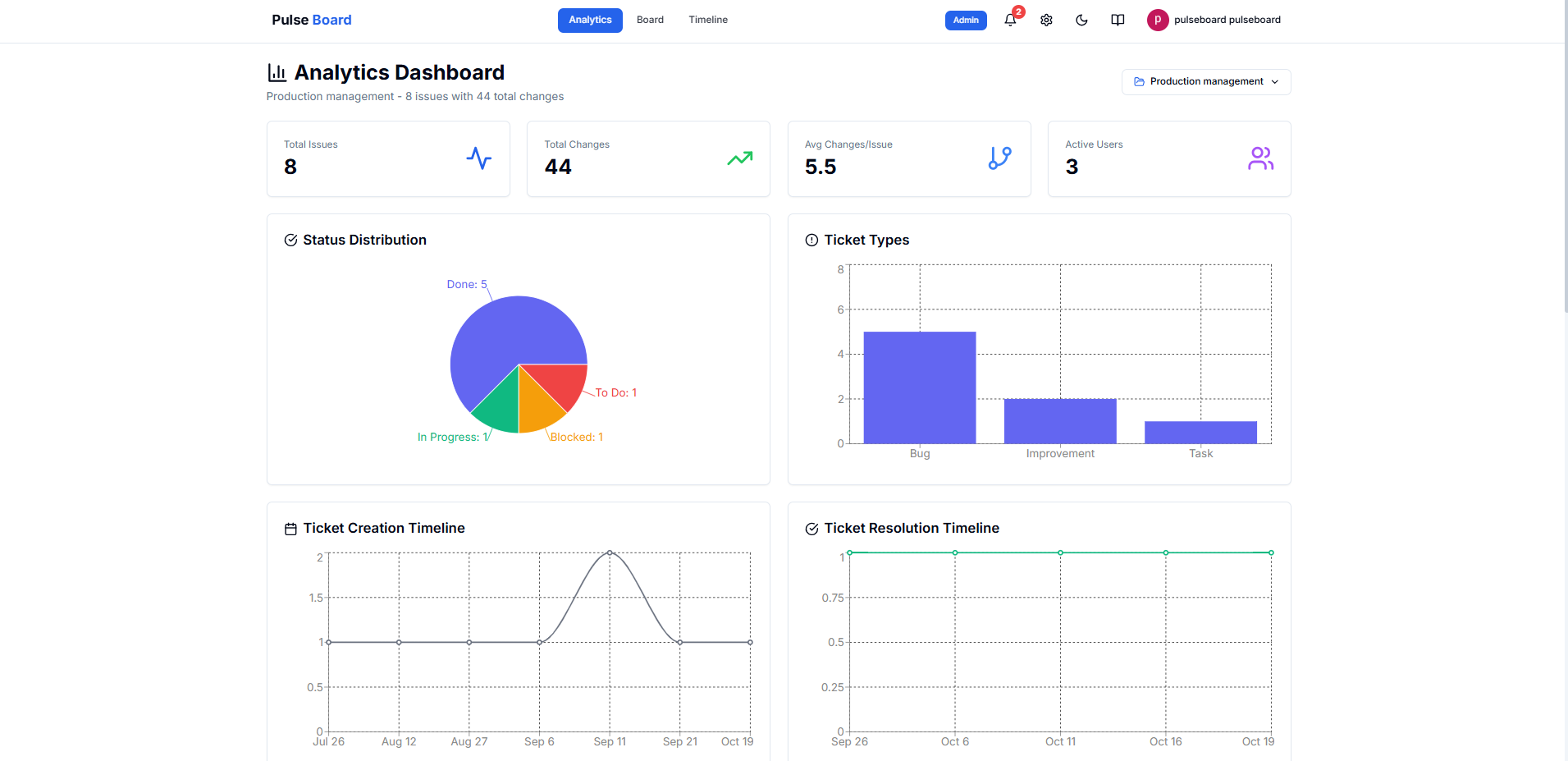Click the Avg Changes branch icon
Screen dimensions: 1568x761
click(999, 158)
